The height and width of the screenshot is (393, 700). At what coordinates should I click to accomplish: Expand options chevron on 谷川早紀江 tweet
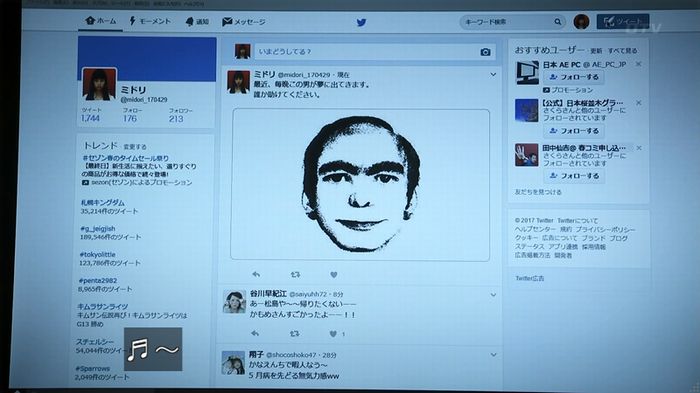[x=493, y=295]
